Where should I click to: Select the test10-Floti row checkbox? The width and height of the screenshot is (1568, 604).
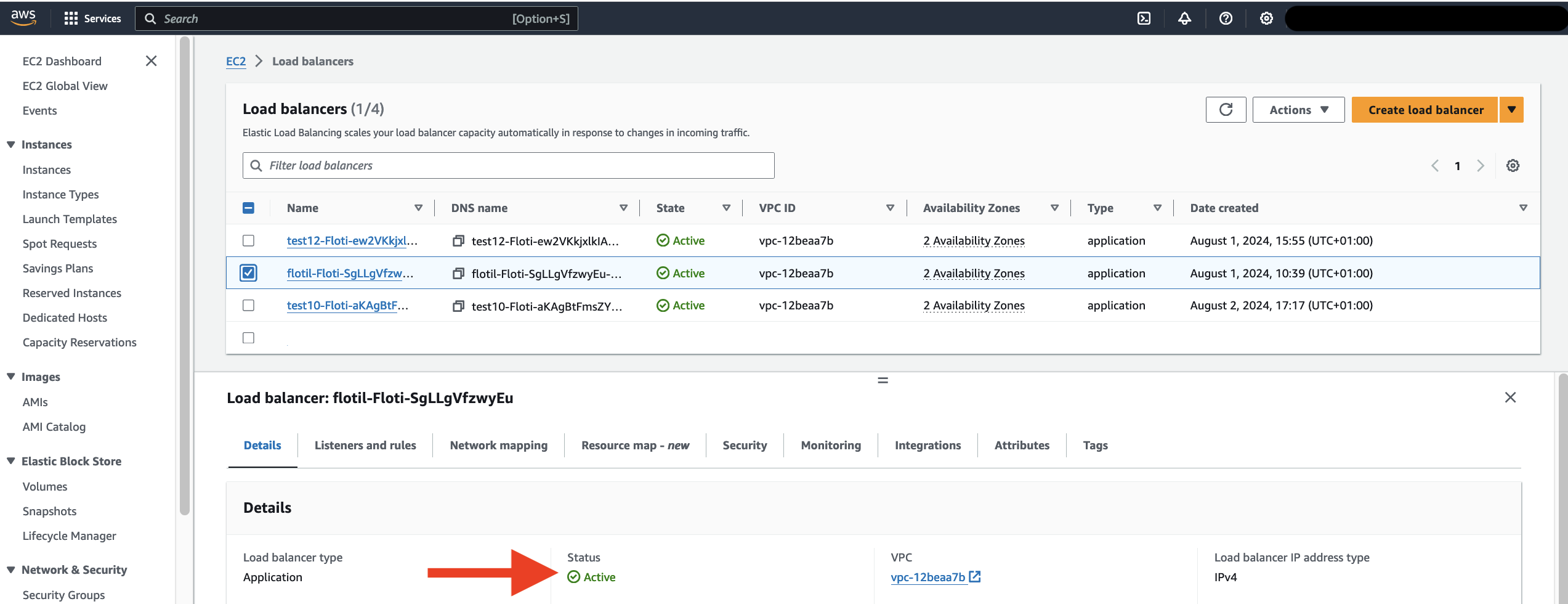tap(248, 305)
